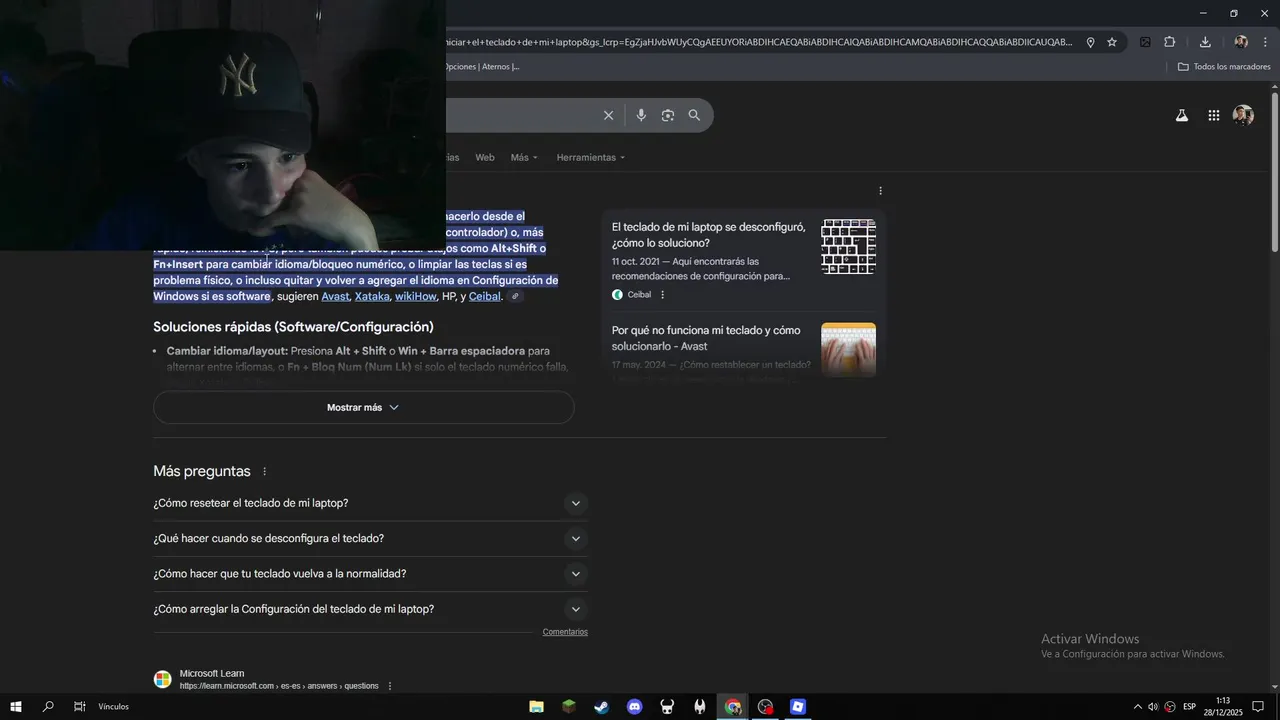Open Google Lens image search
Screen dimensions: 1280x720
click(x=668, y=115)
